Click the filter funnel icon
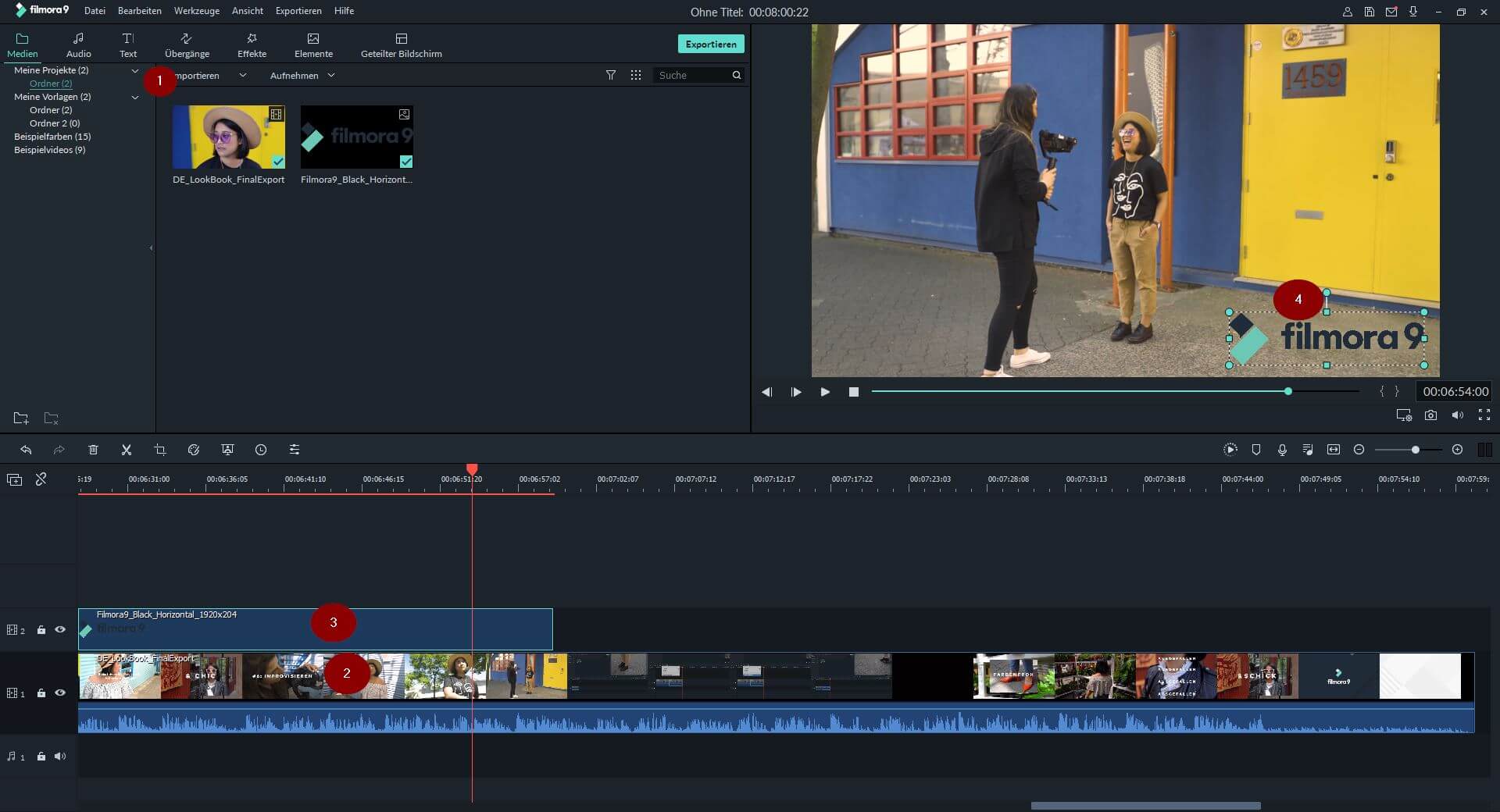This screenshot has width=1500, height=812. [x=611, y=75]
